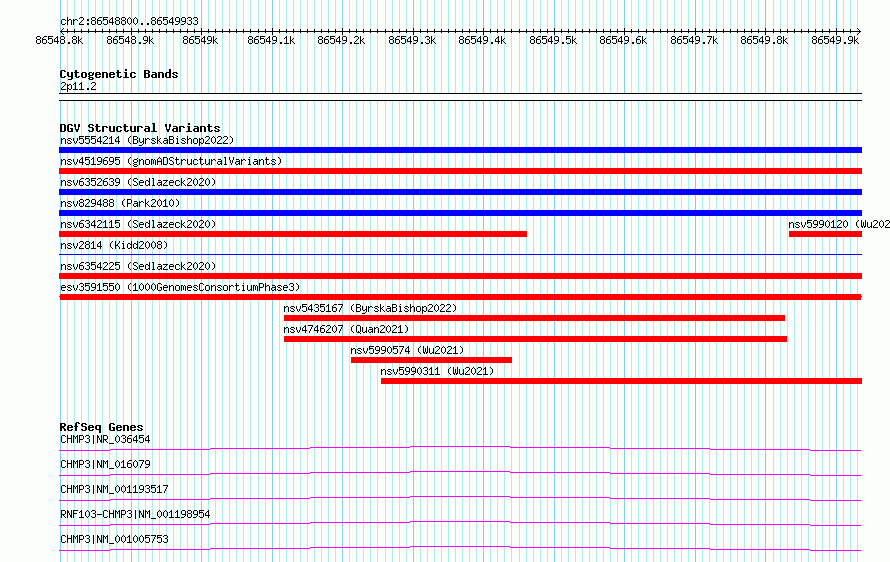Open nsv5435167 (ByrskaBishop2022) label
The height and width of the screenshot is (562, 890).
pyautogui.click(x=370, y=308)
